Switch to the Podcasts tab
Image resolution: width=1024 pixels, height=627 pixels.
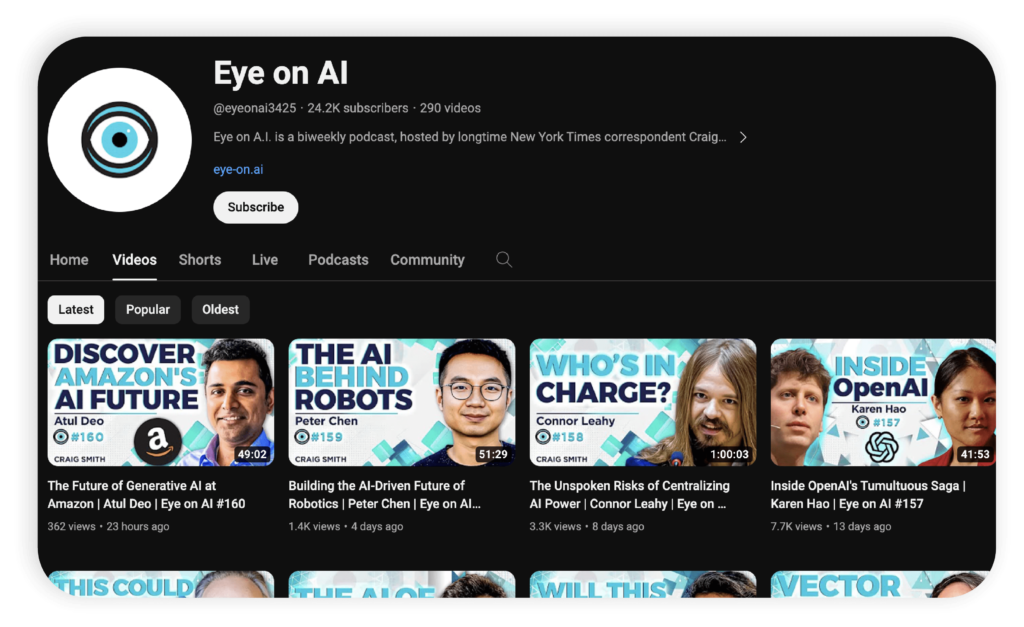click(338, 260)
